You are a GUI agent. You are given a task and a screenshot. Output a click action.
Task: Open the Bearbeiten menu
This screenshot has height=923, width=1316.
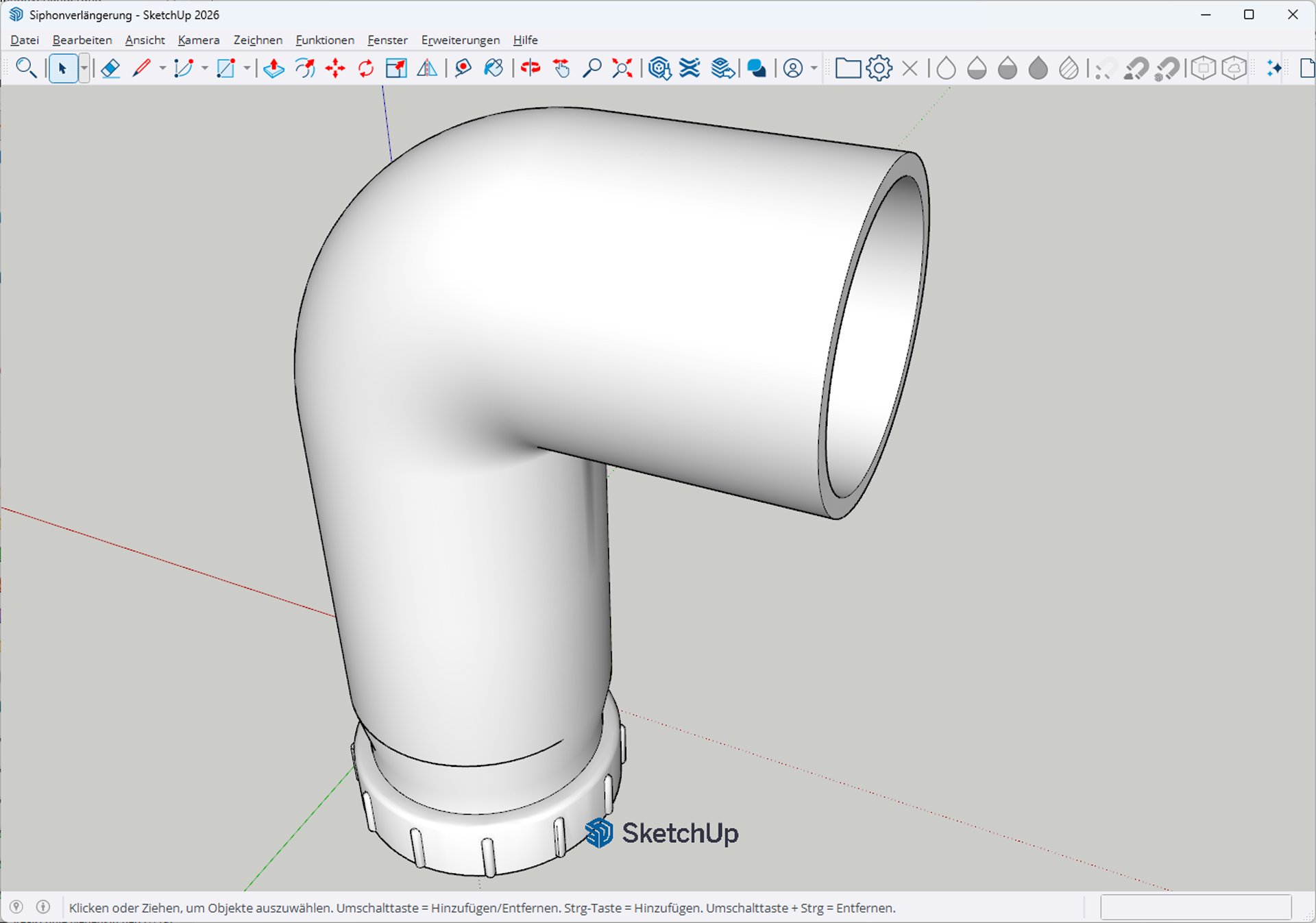pyautogui.click(x=82, y=40)
